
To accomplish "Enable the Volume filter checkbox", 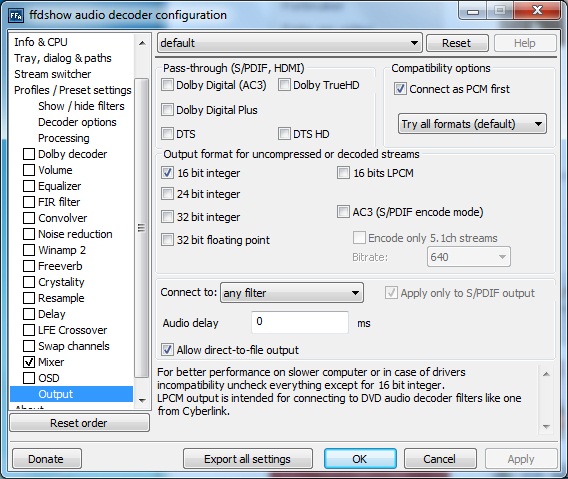I will point(29,170).
